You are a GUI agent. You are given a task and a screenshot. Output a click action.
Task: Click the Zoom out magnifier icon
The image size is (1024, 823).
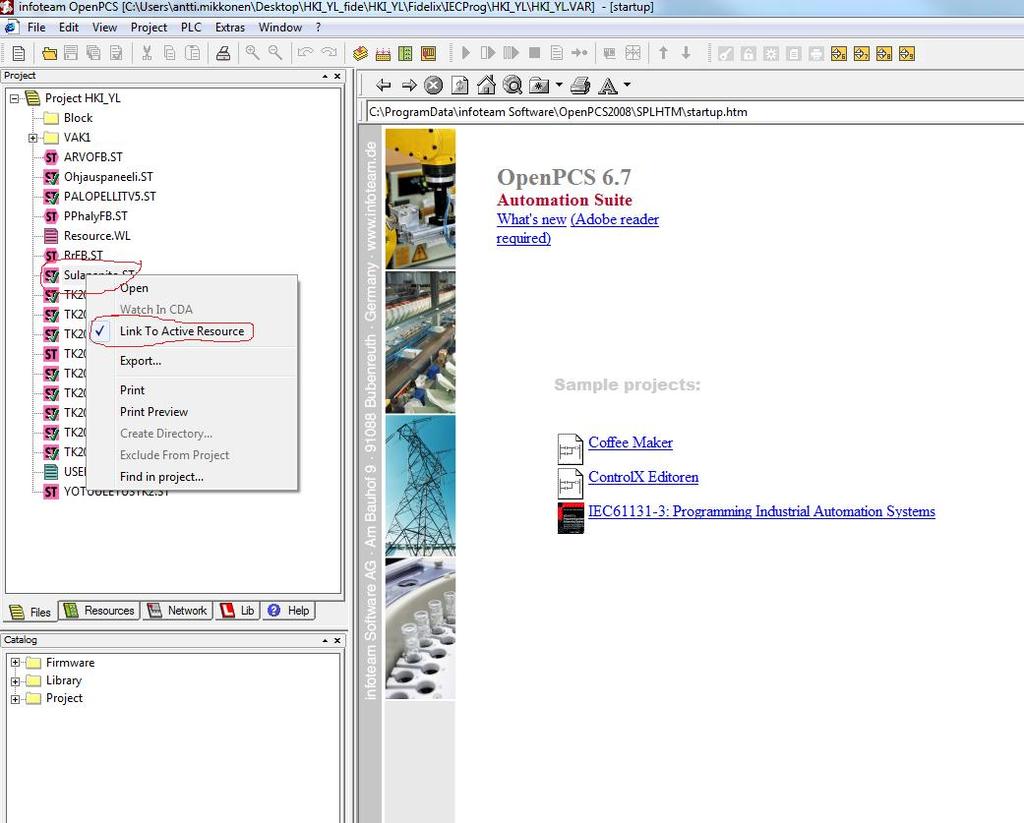(x=275, y=53)
